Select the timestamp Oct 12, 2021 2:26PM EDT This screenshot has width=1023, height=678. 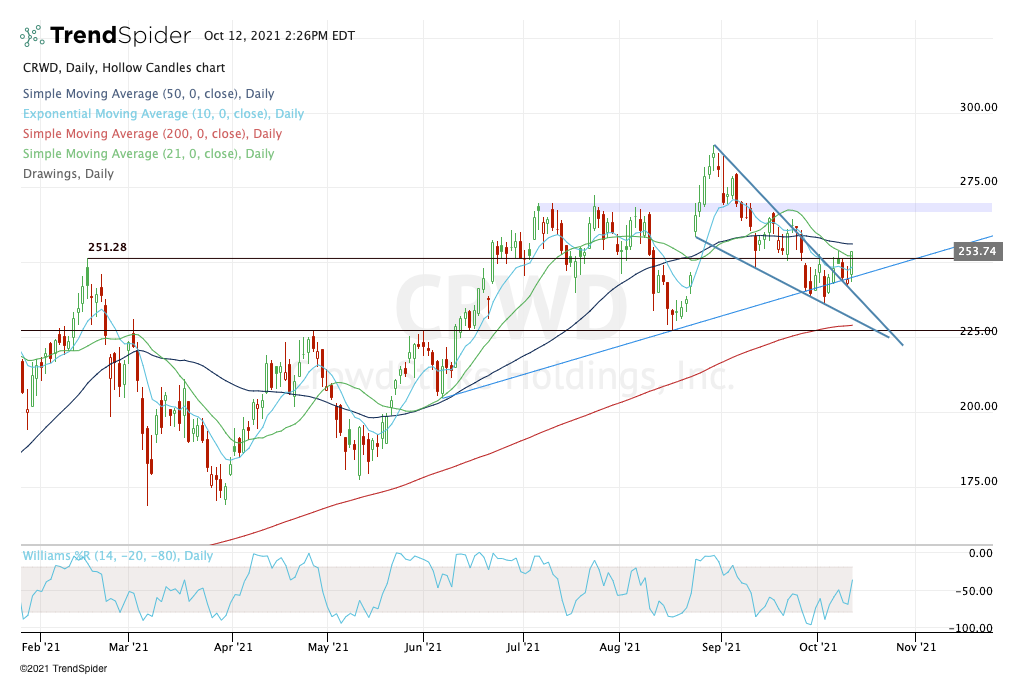tap(279, 36)
